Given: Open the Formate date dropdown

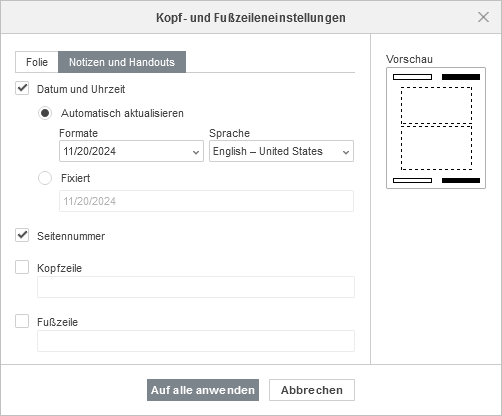Looking at the screenshot, I should click(131, 151).
